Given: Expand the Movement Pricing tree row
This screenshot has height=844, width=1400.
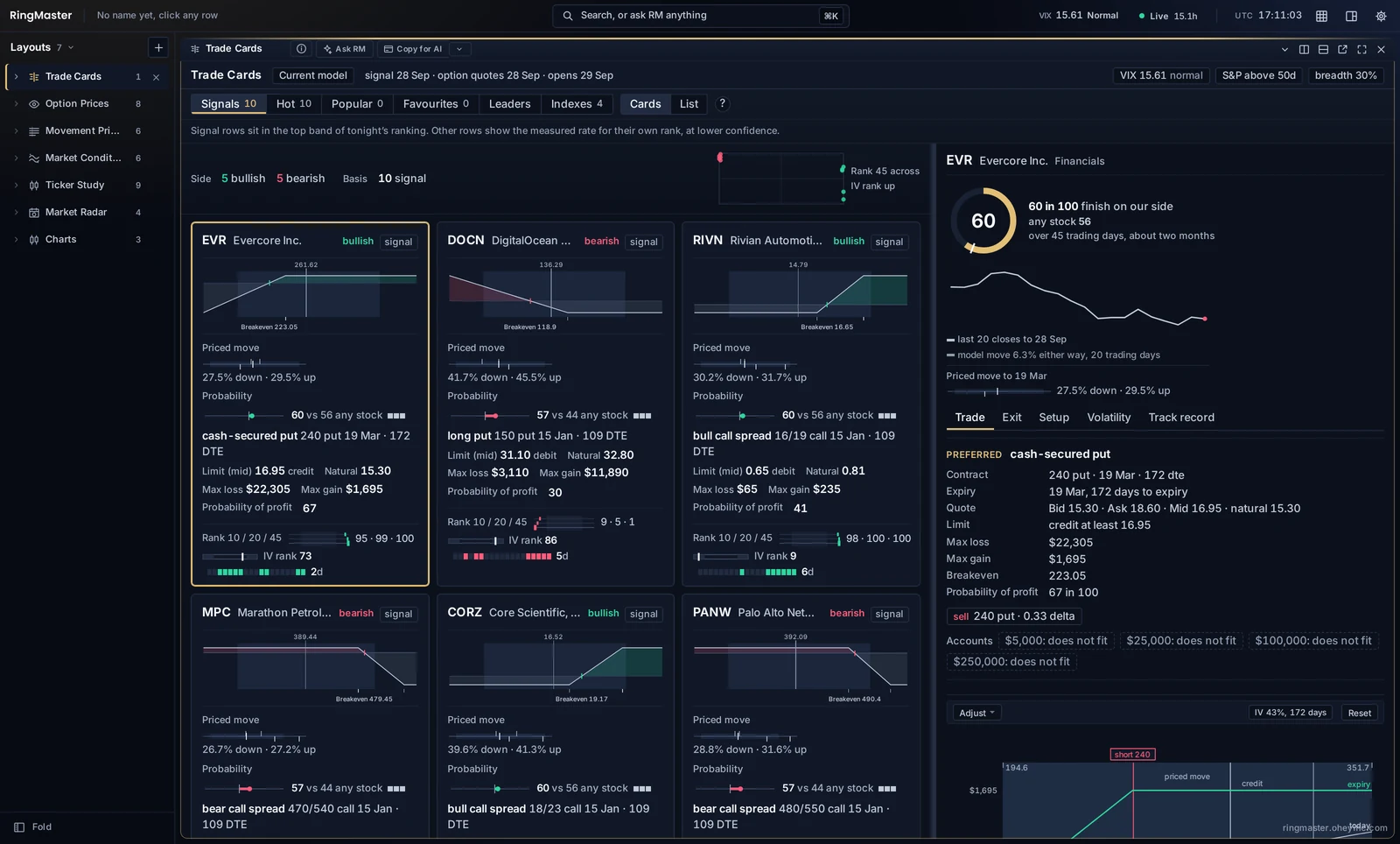Looking at the screenshot, I should pyautogui.click(x=16, y=131).
